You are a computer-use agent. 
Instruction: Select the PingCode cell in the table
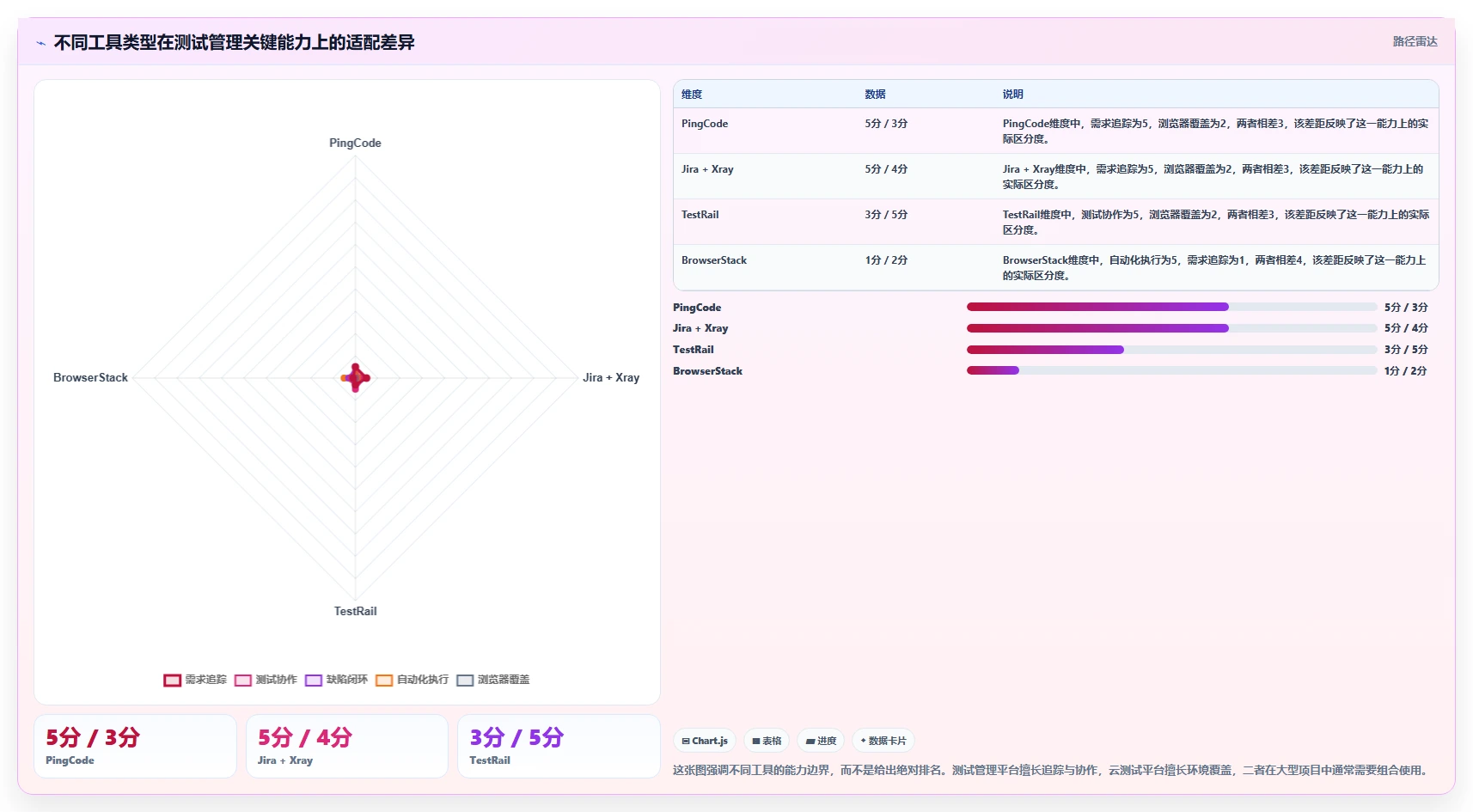click(x=705, y=124)
